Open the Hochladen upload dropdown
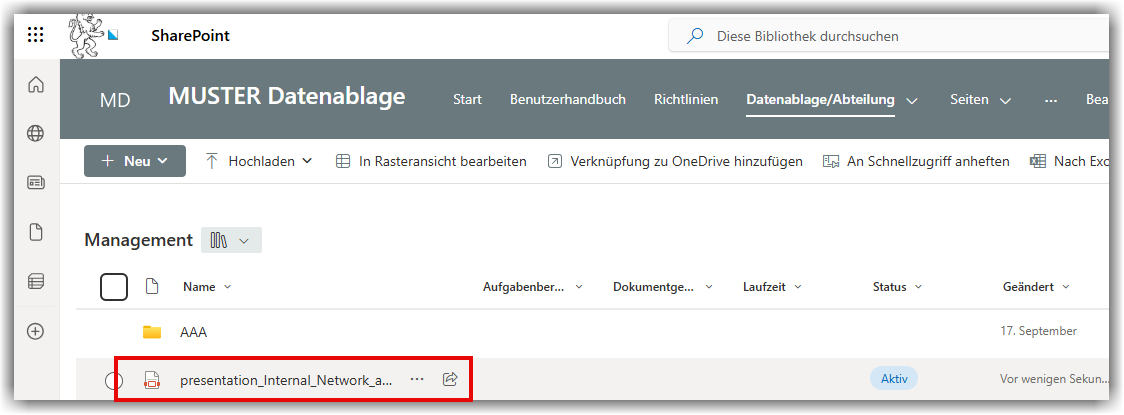 coord(259,161)
